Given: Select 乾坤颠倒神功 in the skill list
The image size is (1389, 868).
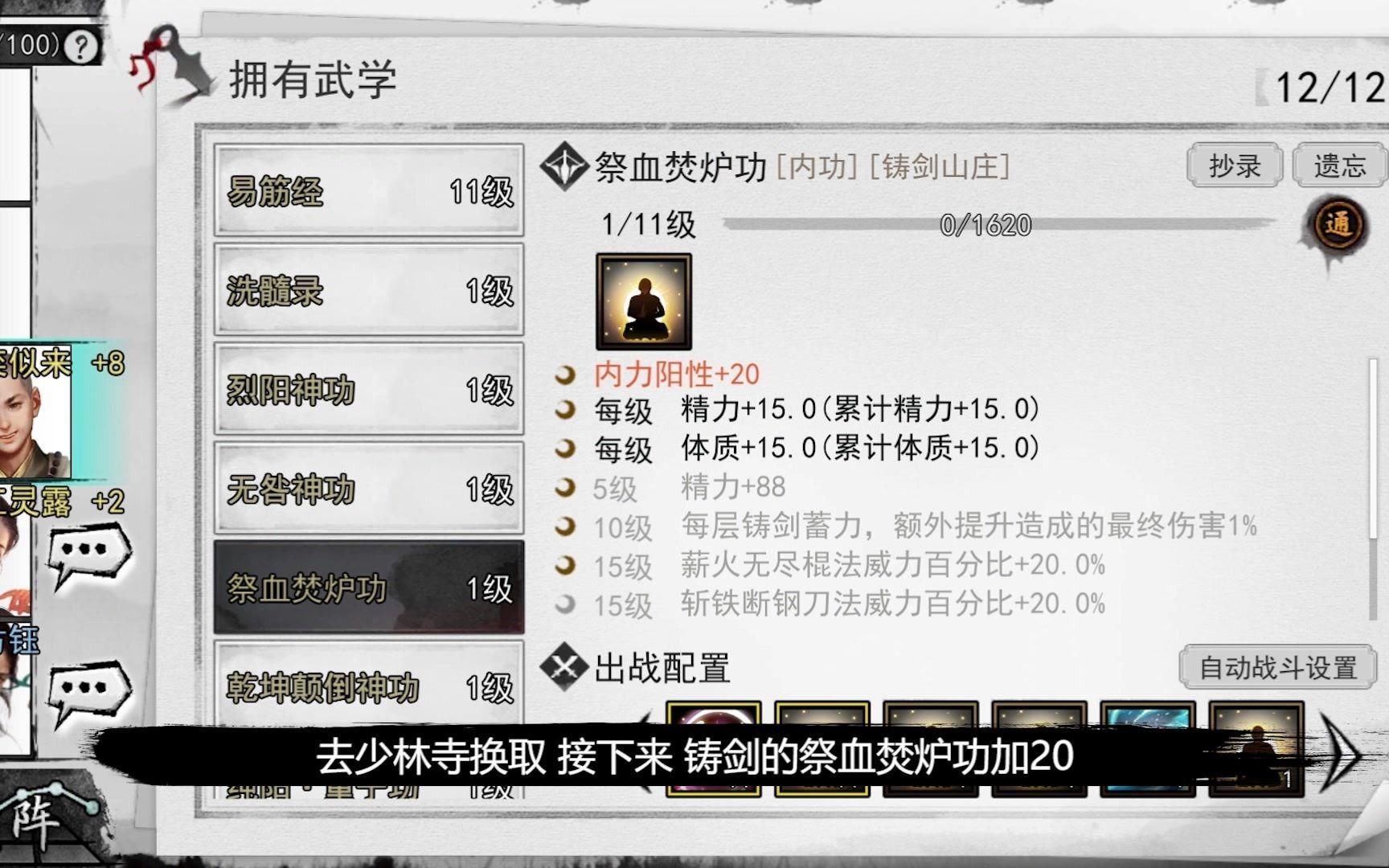Looking at the screenshot, I should coord(369,687).
